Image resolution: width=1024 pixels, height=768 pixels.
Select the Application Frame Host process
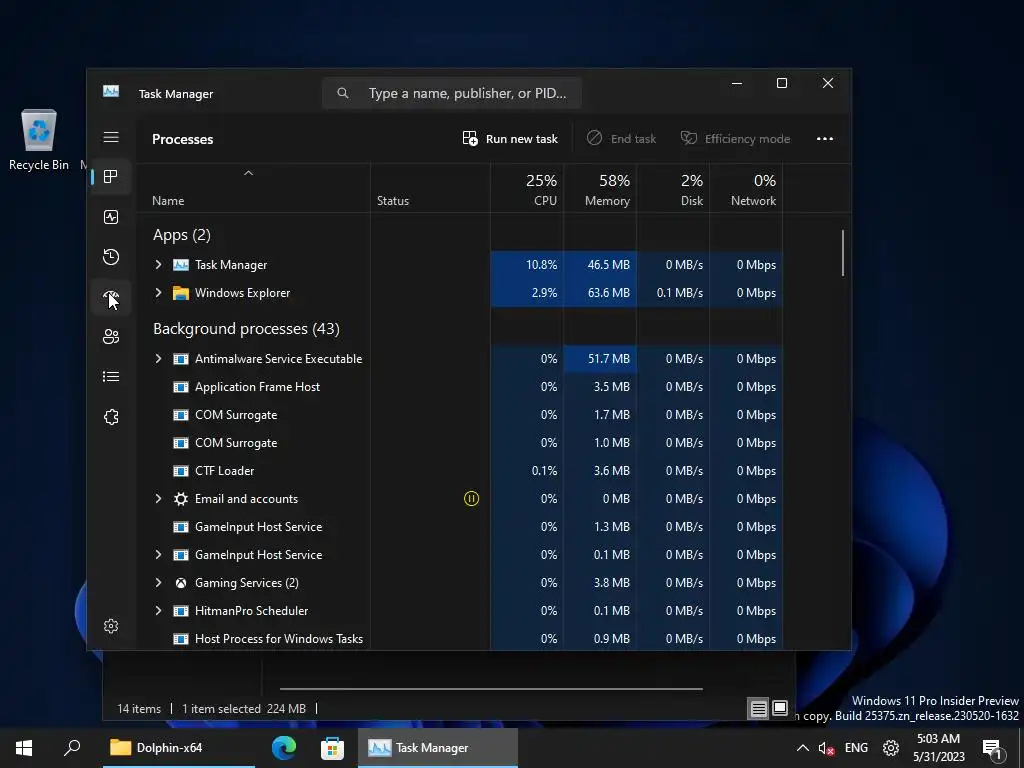458,387
